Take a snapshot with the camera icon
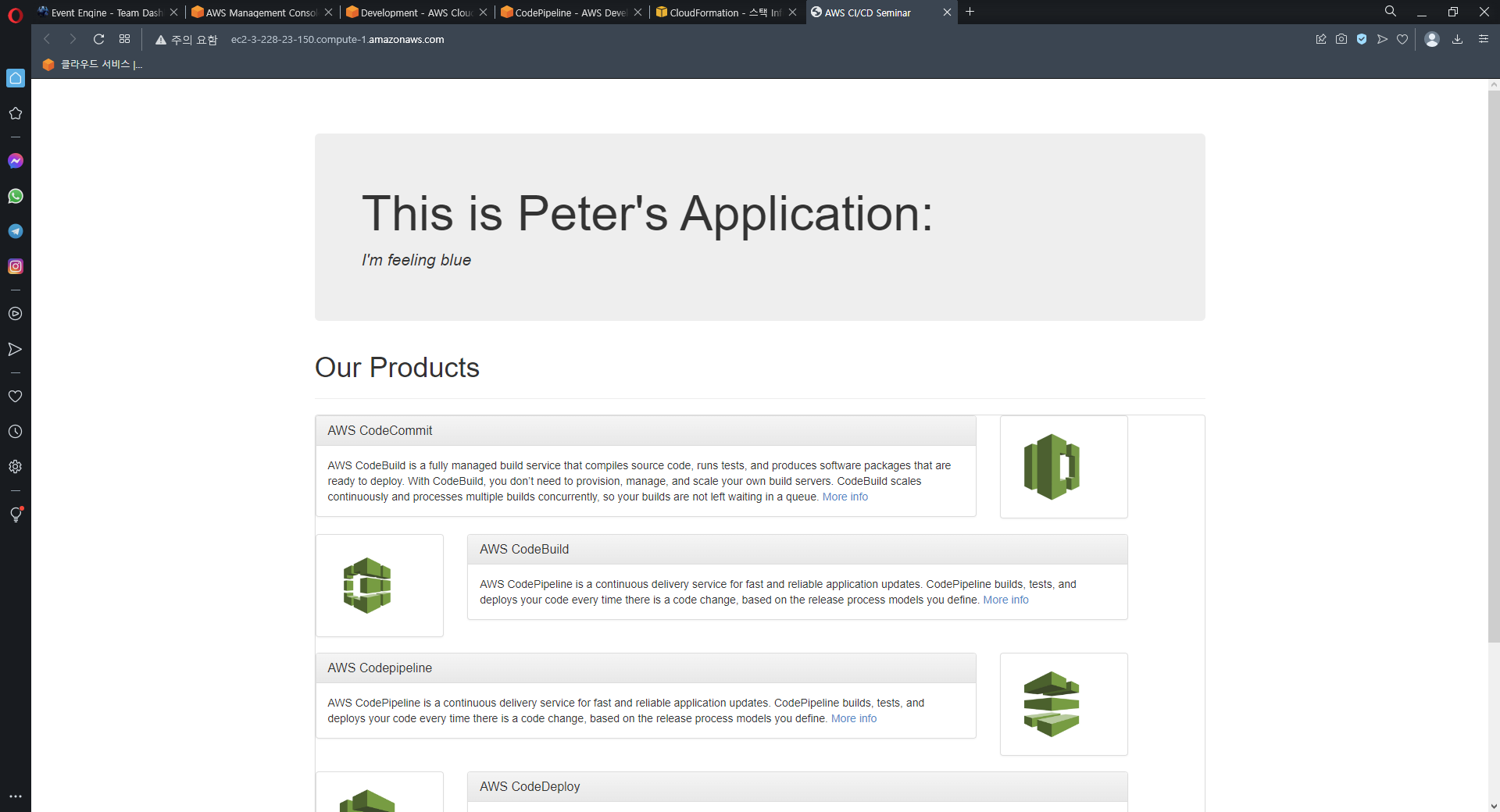The image size is (1500, 812). click(1341, 39)
